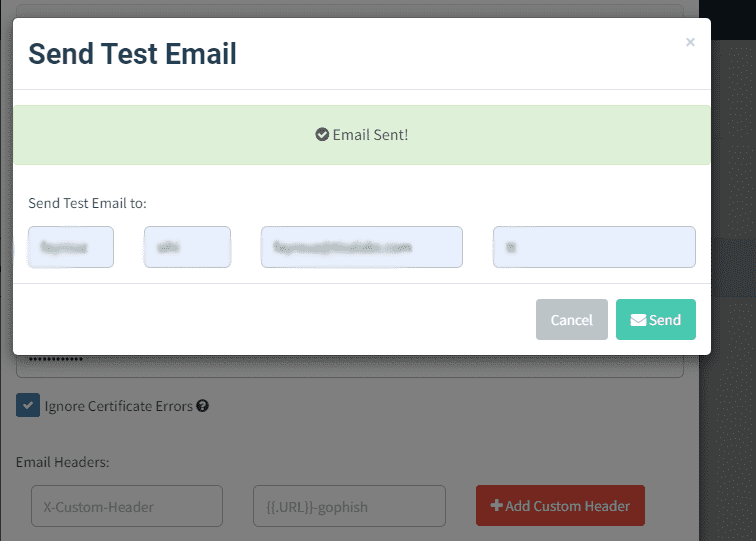This screenshot has width=756, height=541.
Task: Click the Email Sent! success banner
Action: (362, 135)
